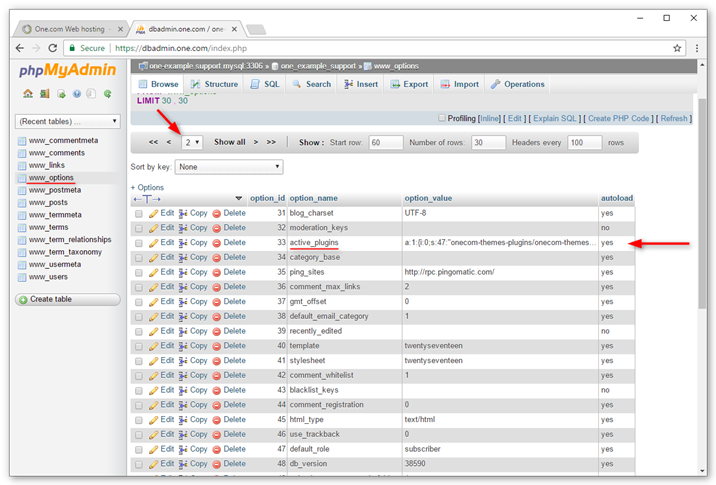
Task: Click the phpMyAdmin home icon
Action: click(28, 94)
